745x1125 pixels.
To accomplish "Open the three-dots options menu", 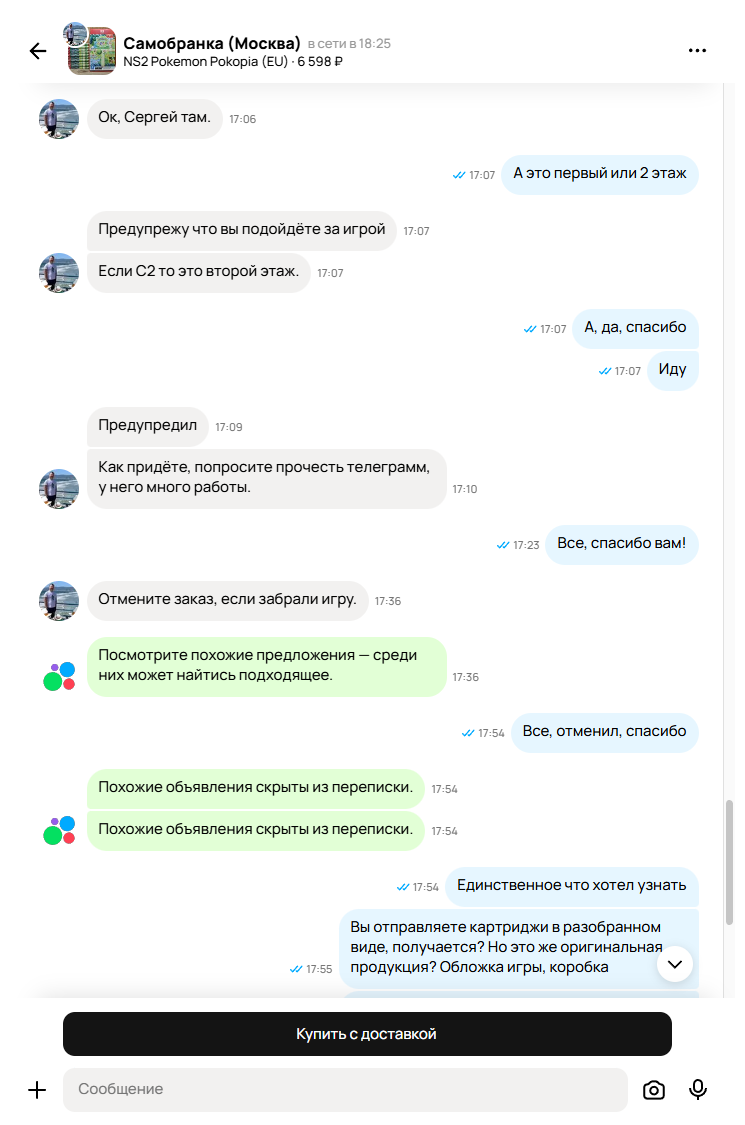I will click(x=697, y=50).
